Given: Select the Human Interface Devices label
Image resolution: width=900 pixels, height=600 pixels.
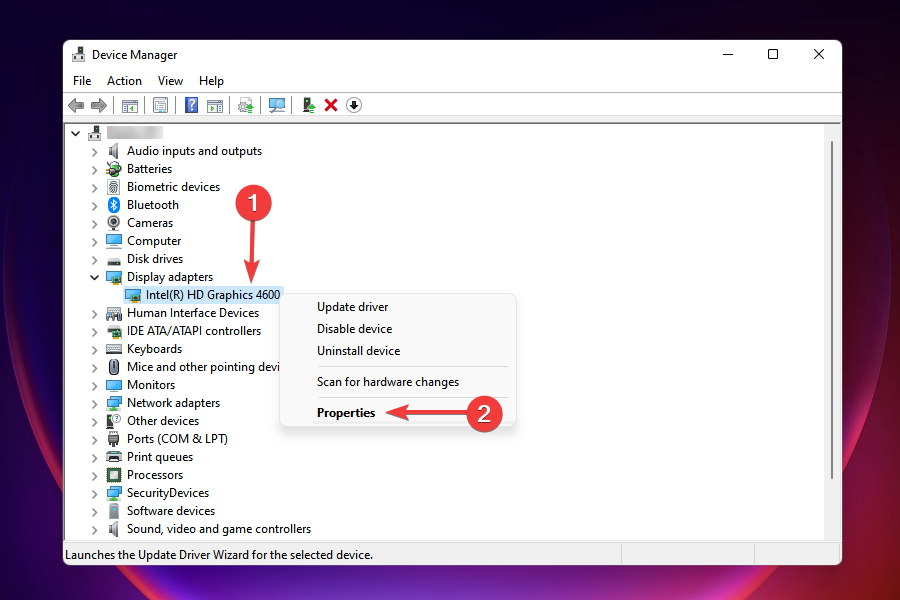Looking at the screenshot, I should (193, 313).
